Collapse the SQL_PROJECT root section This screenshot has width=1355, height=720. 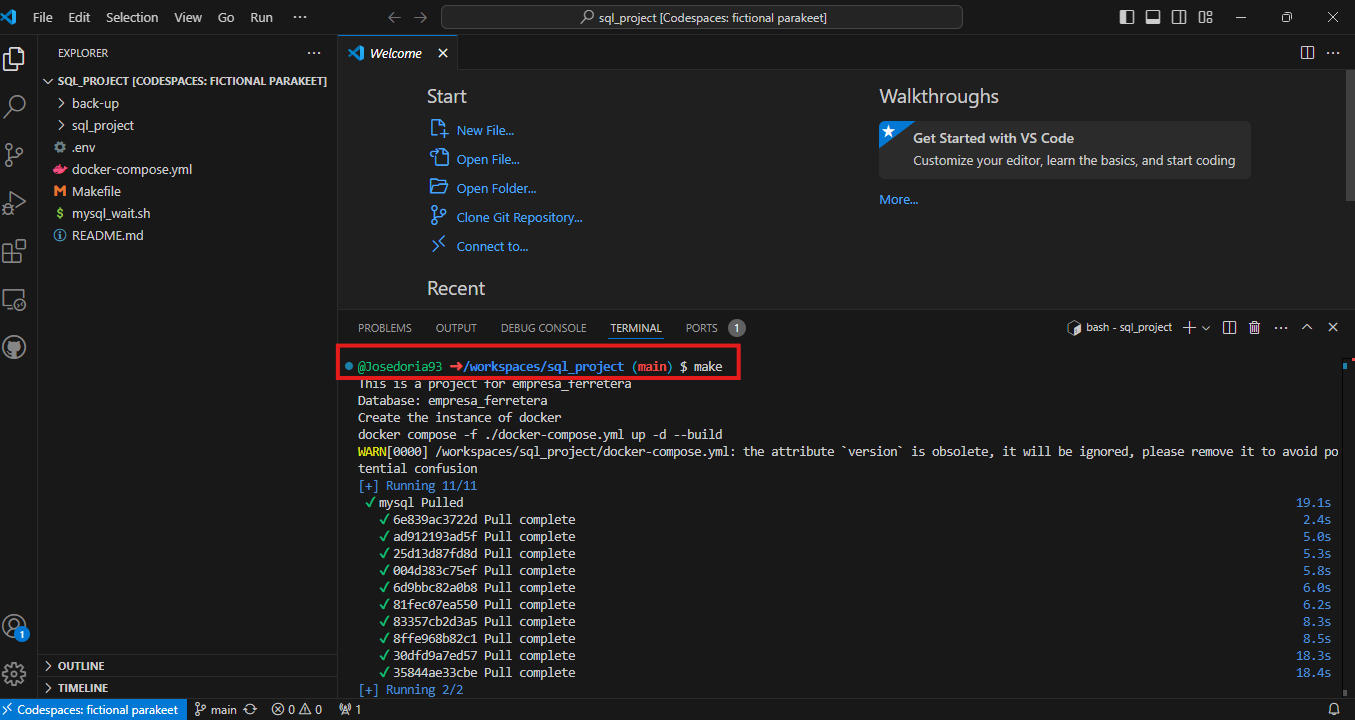[x=188, y=81]
